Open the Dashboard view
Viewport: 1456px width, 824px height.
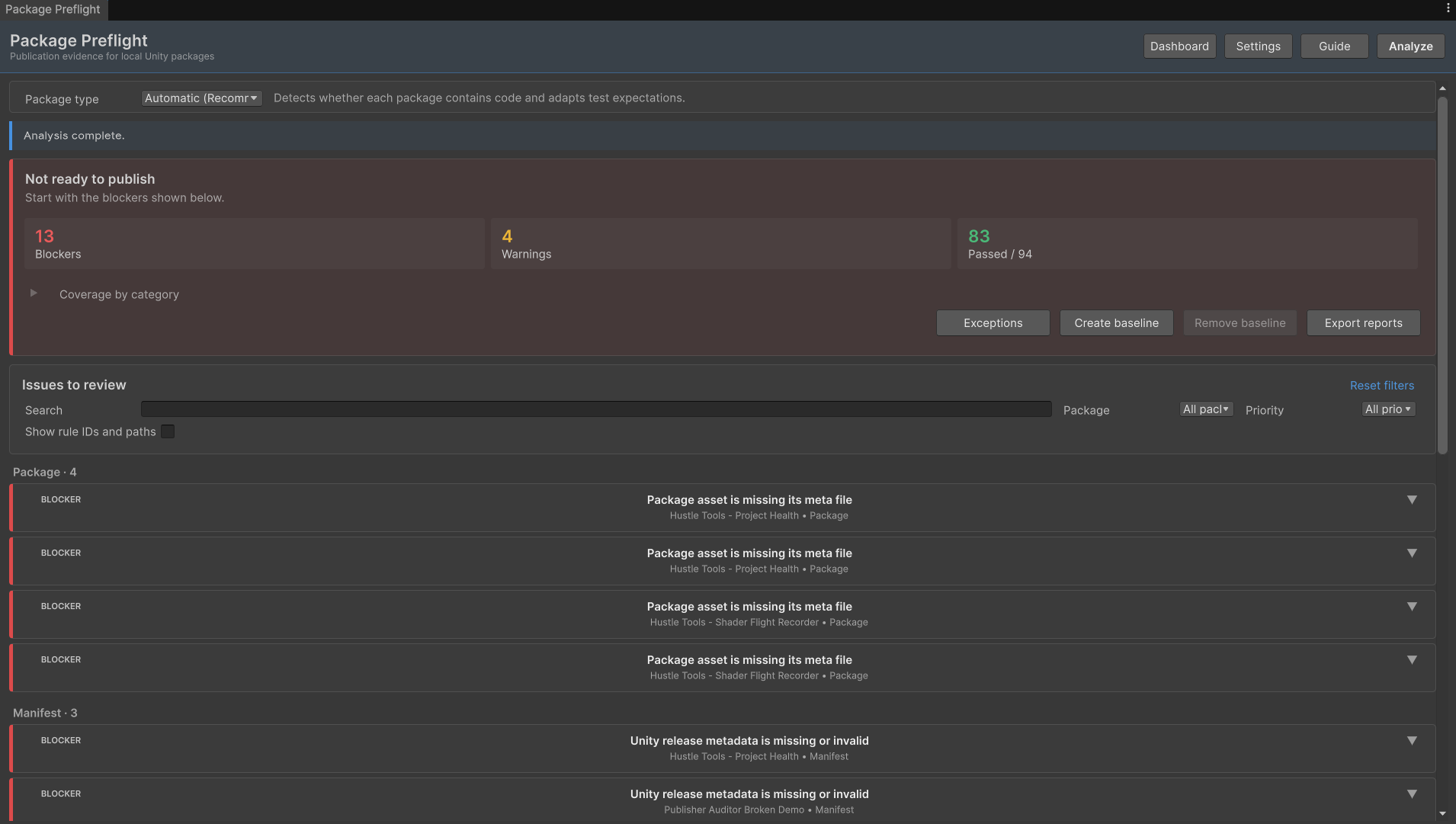coord(1179,46)
